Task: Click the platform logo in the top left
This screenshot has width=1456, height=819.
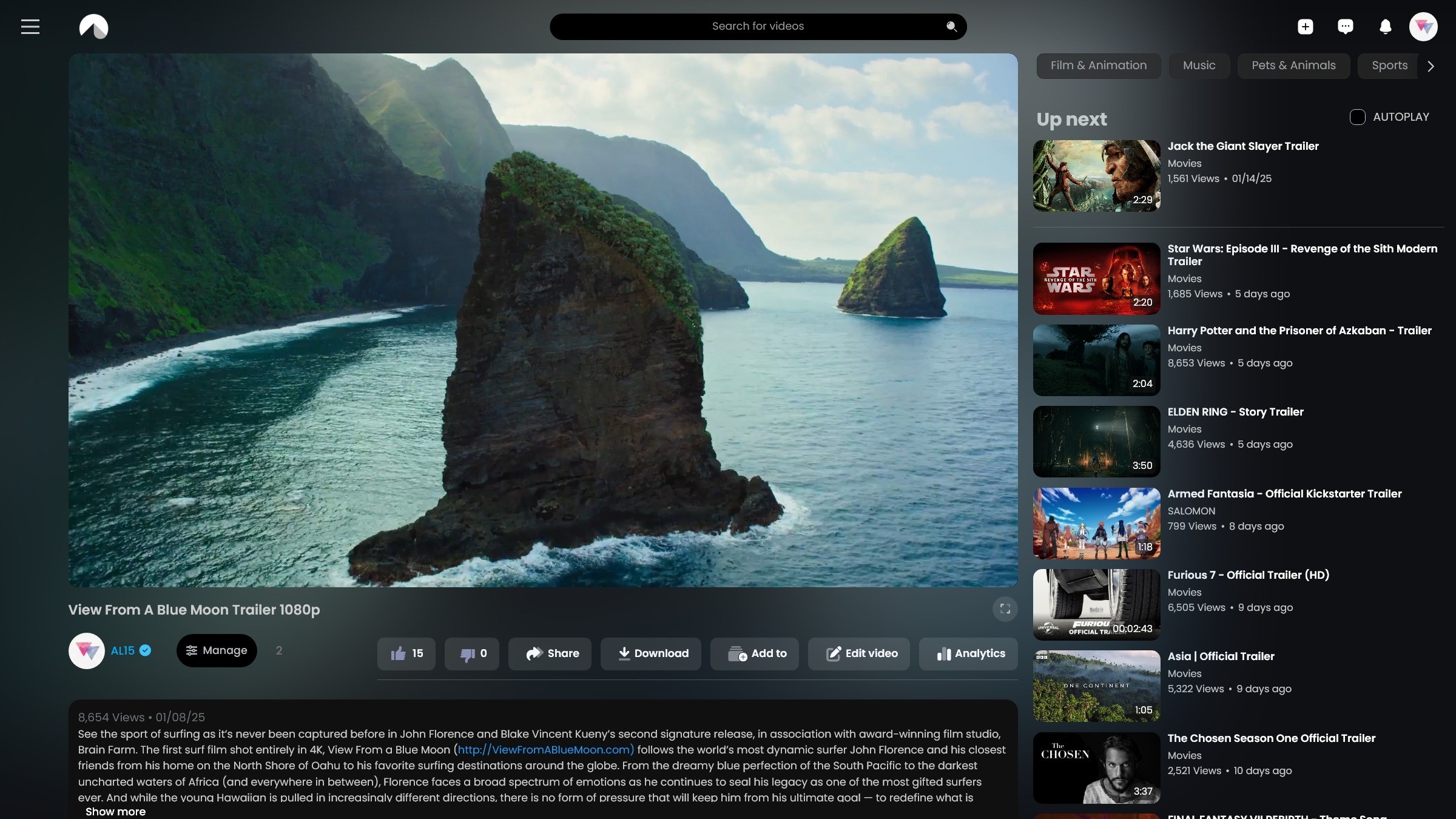Action: (x=94, y=26)
